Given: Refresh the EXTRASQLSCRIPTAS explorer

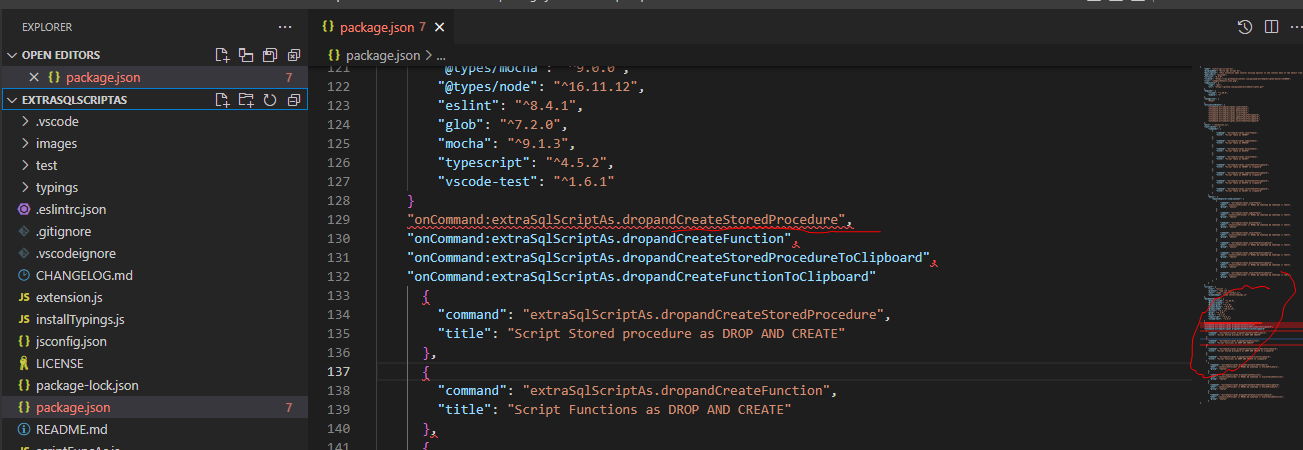Looking at the screenshot, I should (x=270, y=100).
